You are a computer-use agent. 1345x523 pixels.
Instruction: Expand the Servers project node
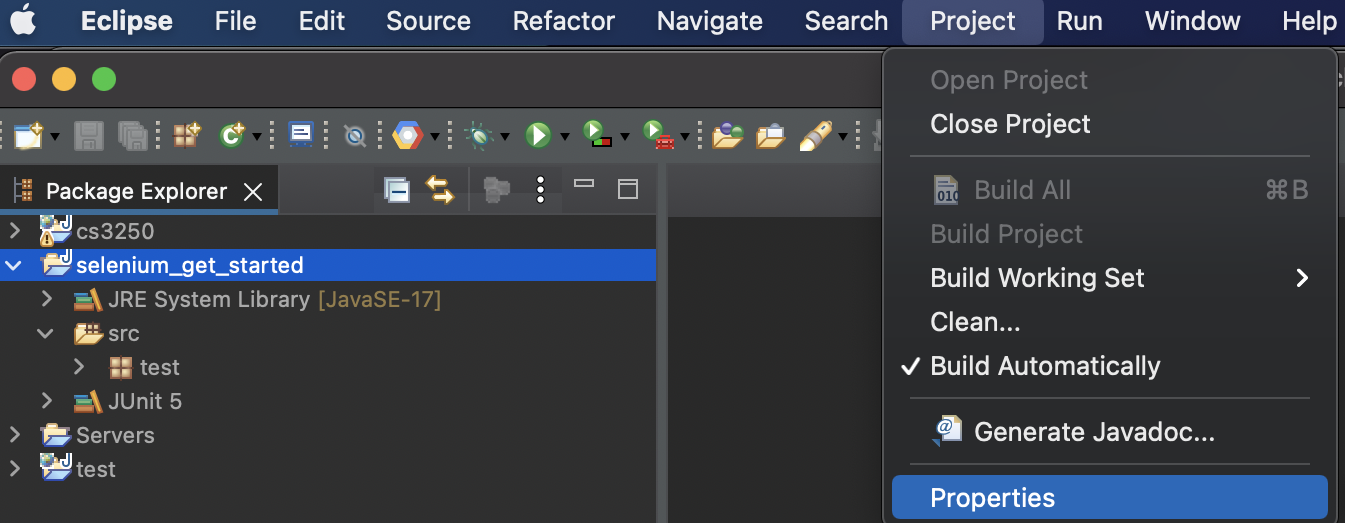14,435
